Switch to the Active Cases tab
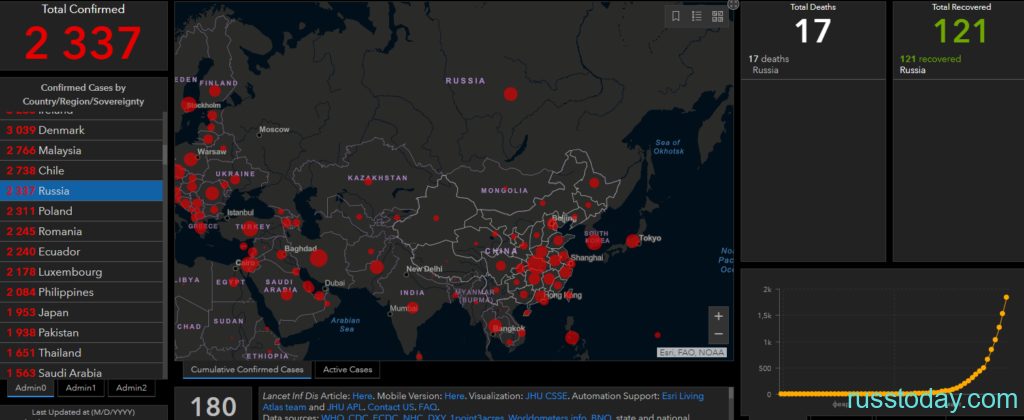This screenshot has height=420, width=1024. pos(347,370)
